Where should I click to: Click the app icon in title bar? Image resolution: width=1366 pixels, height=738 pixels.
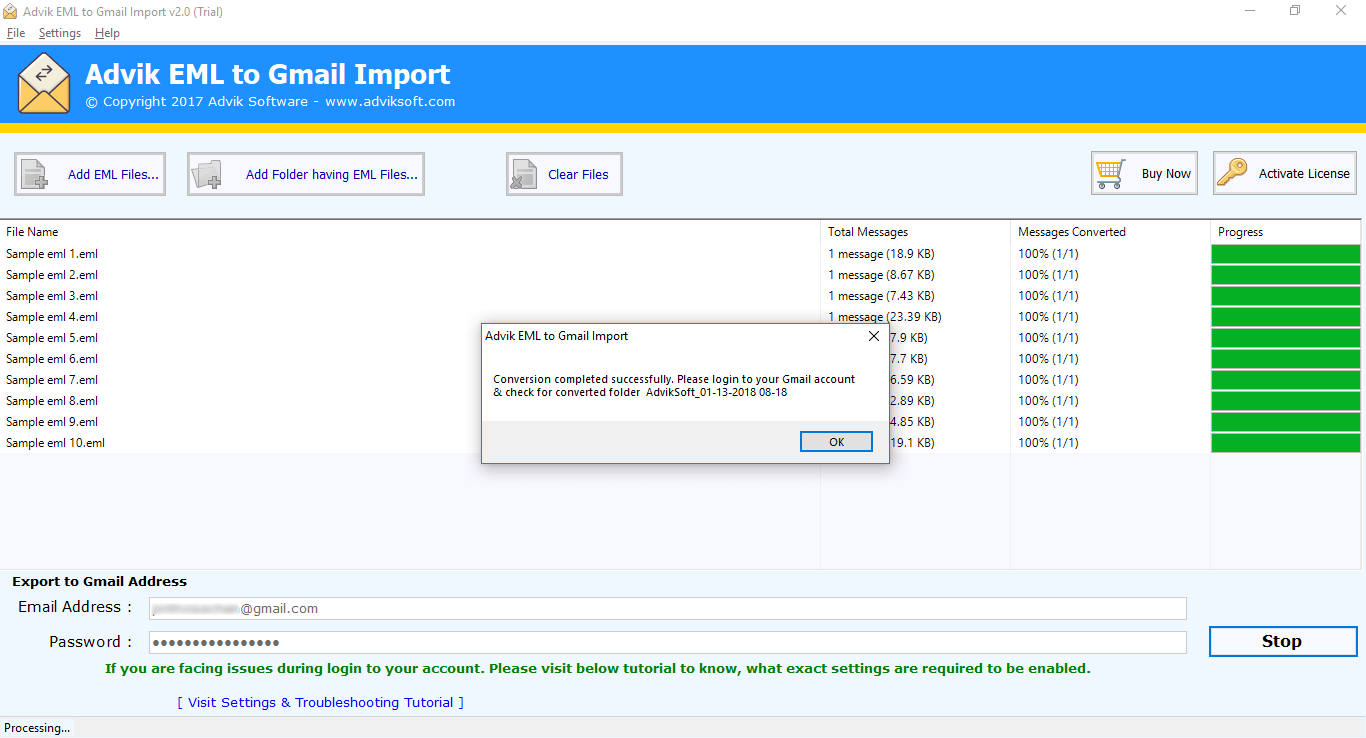[10, 12]
